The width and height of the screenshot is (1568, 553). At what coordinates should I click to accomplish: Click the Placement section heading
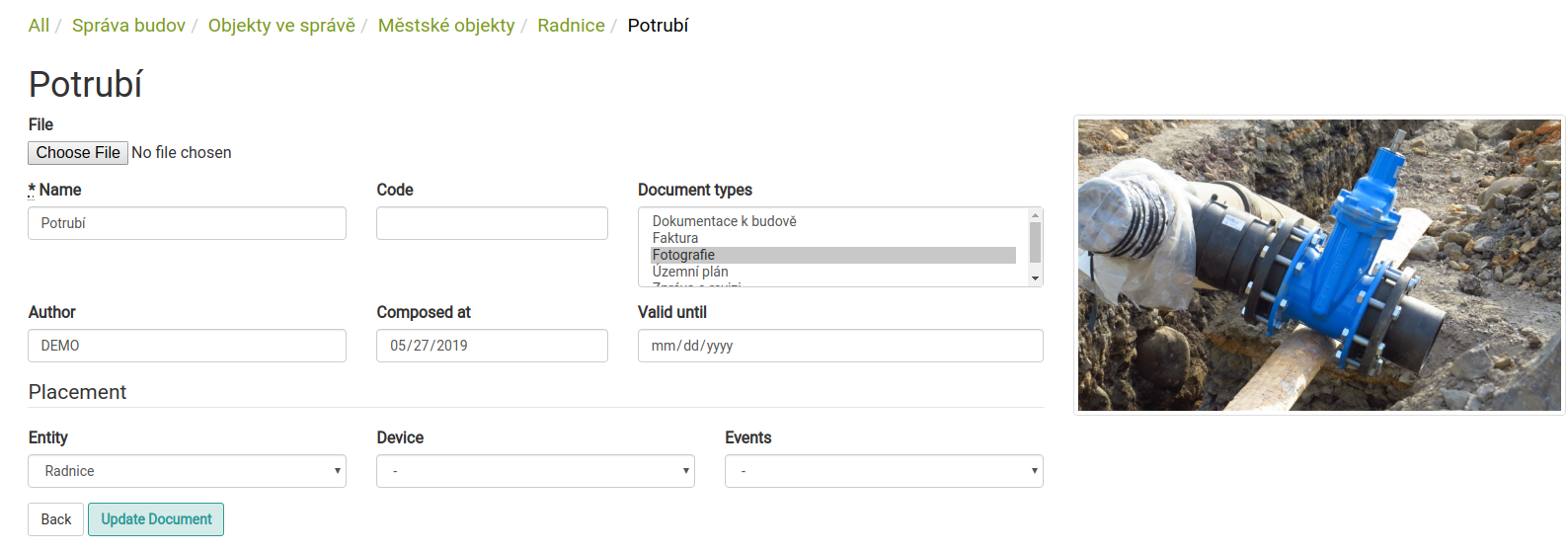77,392
